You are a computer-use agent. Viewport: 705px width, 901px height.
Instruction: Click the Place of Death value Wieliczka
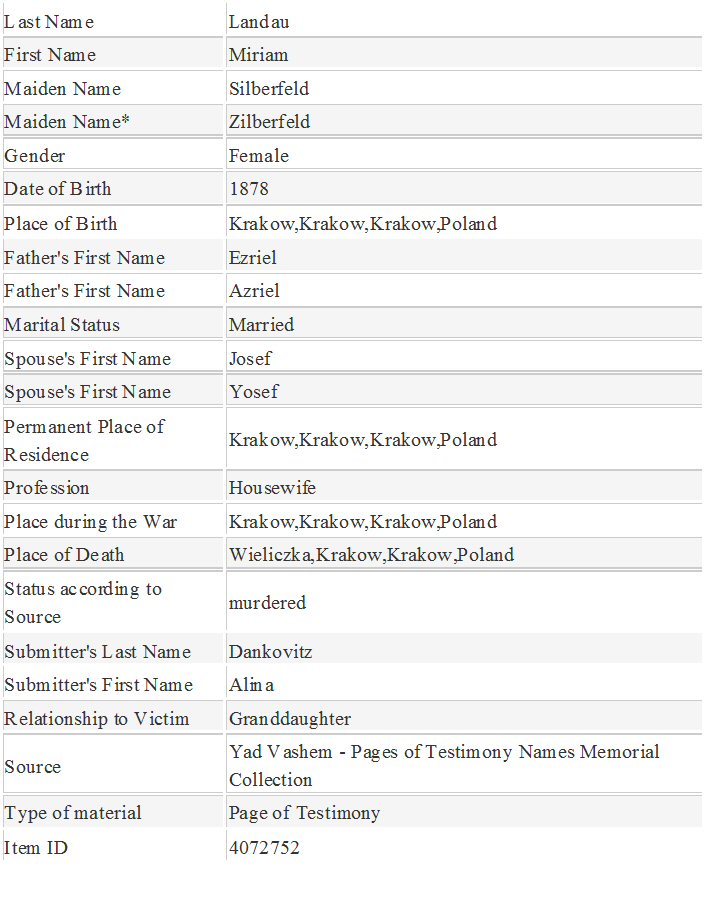(x=270, y=555)
